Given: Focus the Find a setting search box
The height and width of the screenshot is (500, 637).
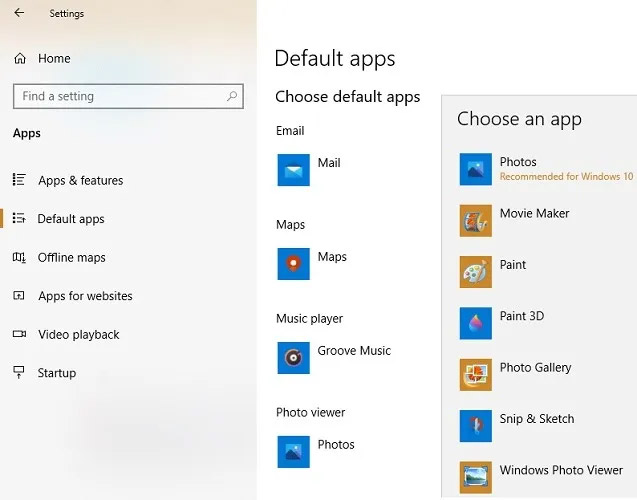Looking at the screenshot, I should point(128,96).
